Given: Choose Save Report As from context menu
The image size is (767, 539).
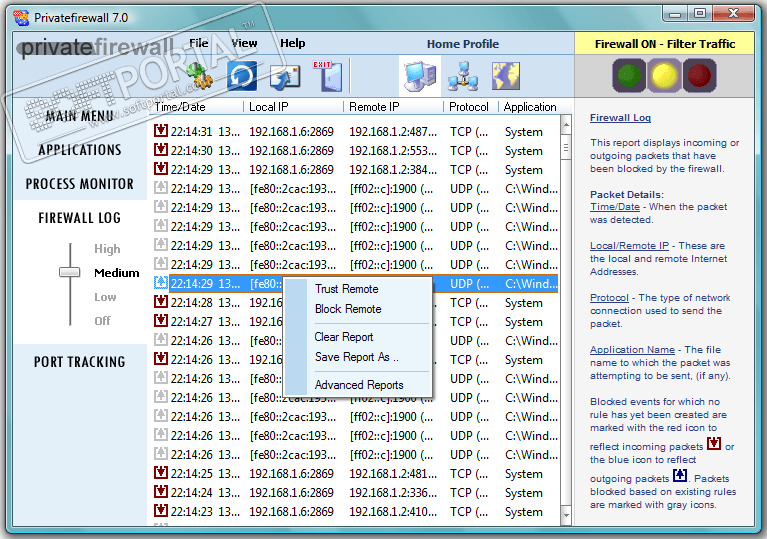Looking at the screenshot, I should pos(357,357).
